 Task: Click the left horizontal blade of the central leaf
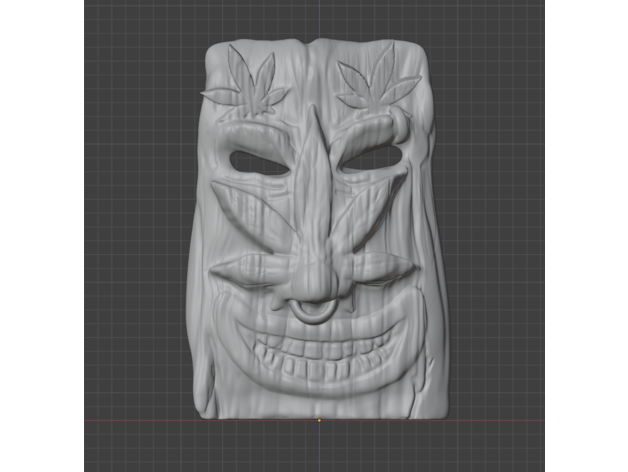coord(245,267)
